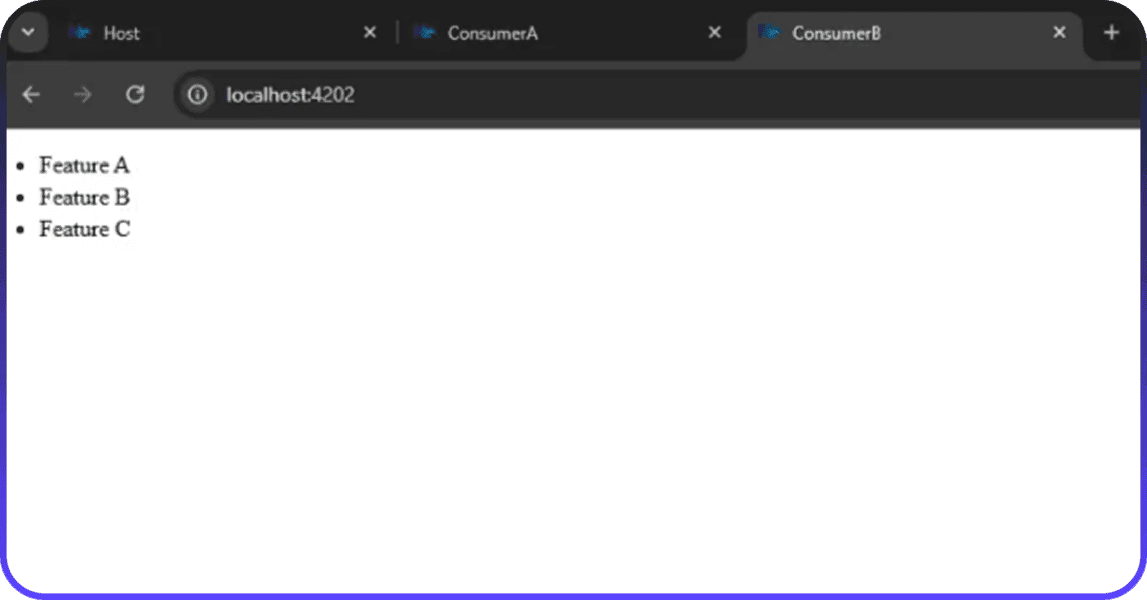Open a new tab with plus button

pyautogui.click(x=1111, y=33)
